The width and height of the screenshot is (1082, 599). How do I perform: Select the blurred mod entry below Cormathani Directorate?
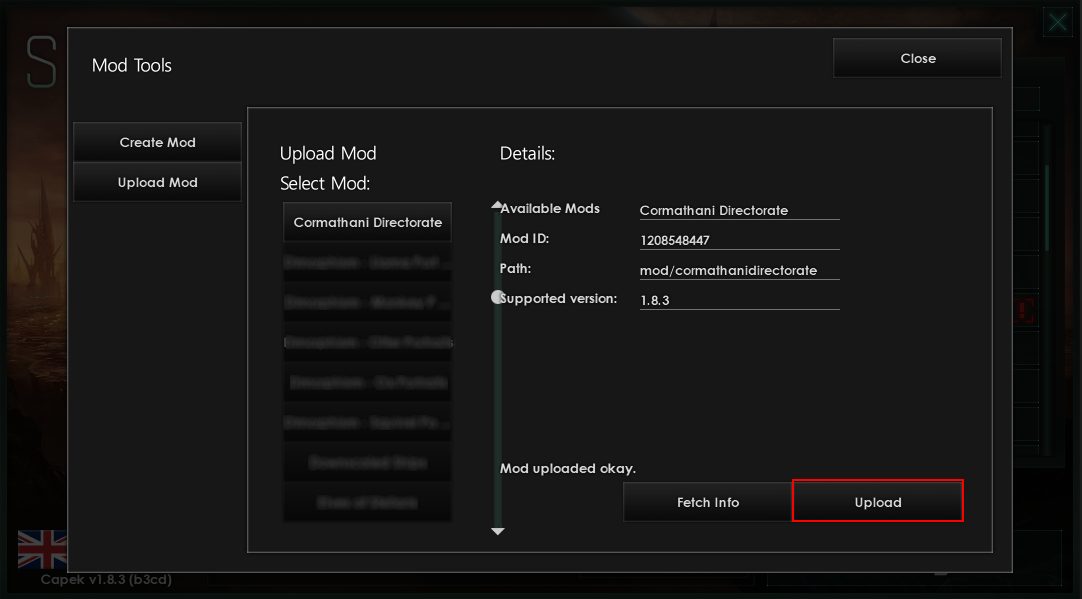tap(367, 262)
